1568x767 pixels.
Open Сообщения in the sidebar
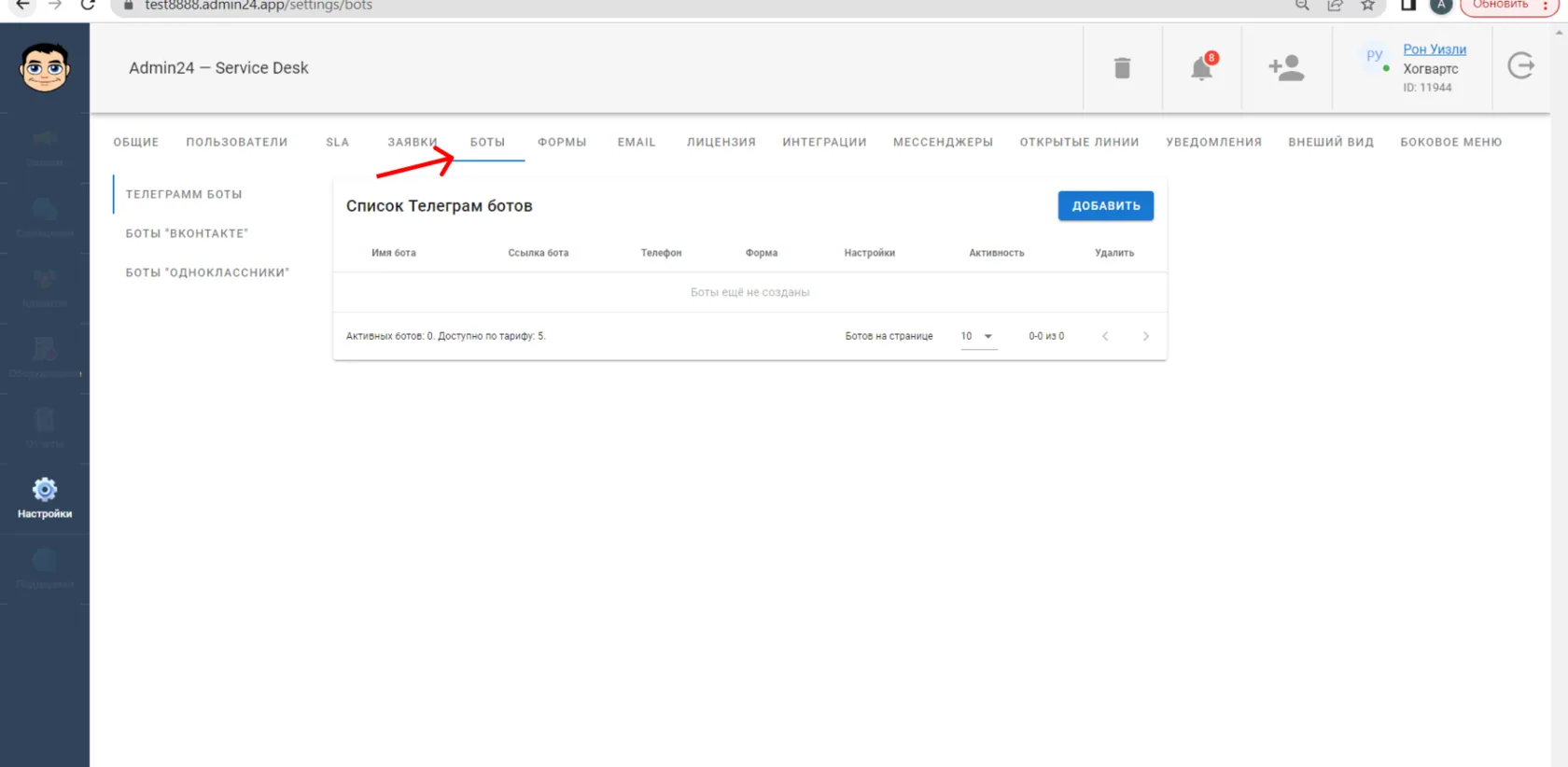tap(45, 218)
